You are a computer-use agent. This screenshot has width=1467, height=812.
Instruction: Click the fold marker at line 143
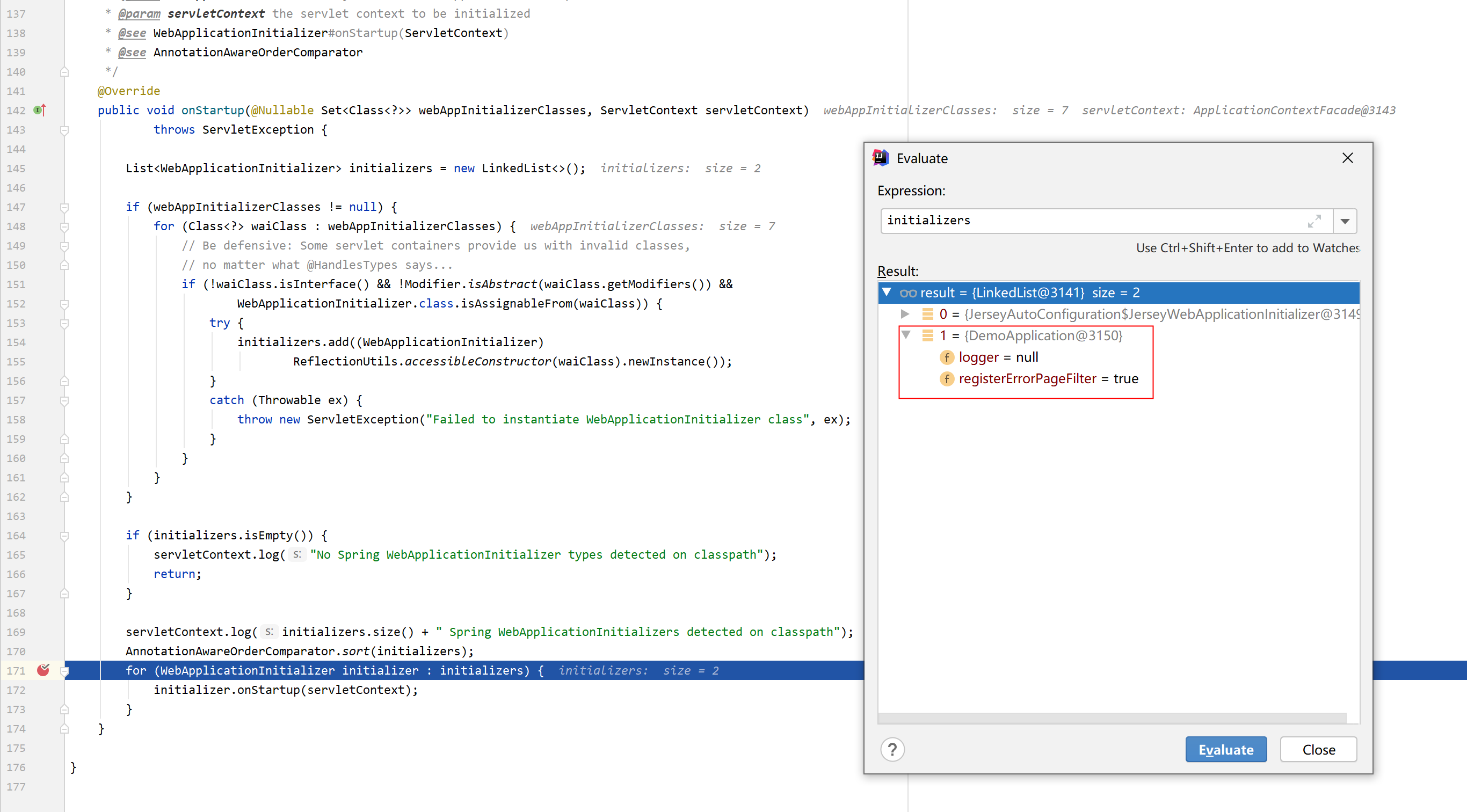coord(64,130)
